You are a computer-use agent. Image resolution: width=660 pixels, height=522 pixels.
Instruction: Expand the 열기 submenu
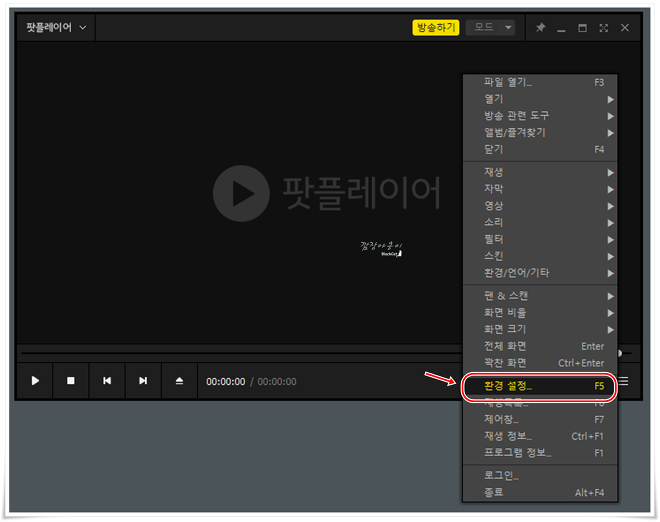pyautogui.click(x=540, y=99)
